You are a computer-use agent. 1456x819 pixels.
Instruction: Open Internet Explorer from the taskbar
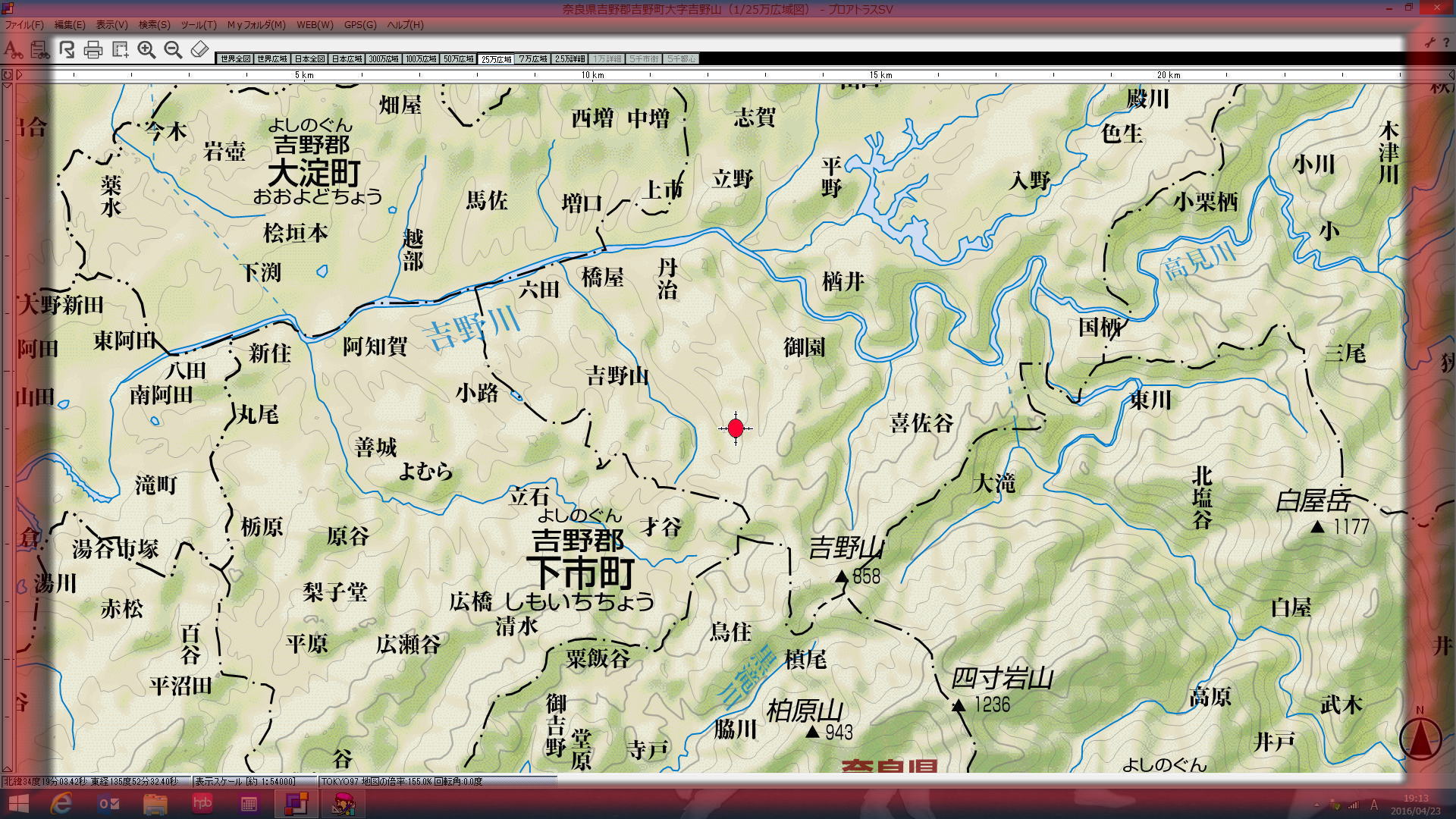(61, 804)
